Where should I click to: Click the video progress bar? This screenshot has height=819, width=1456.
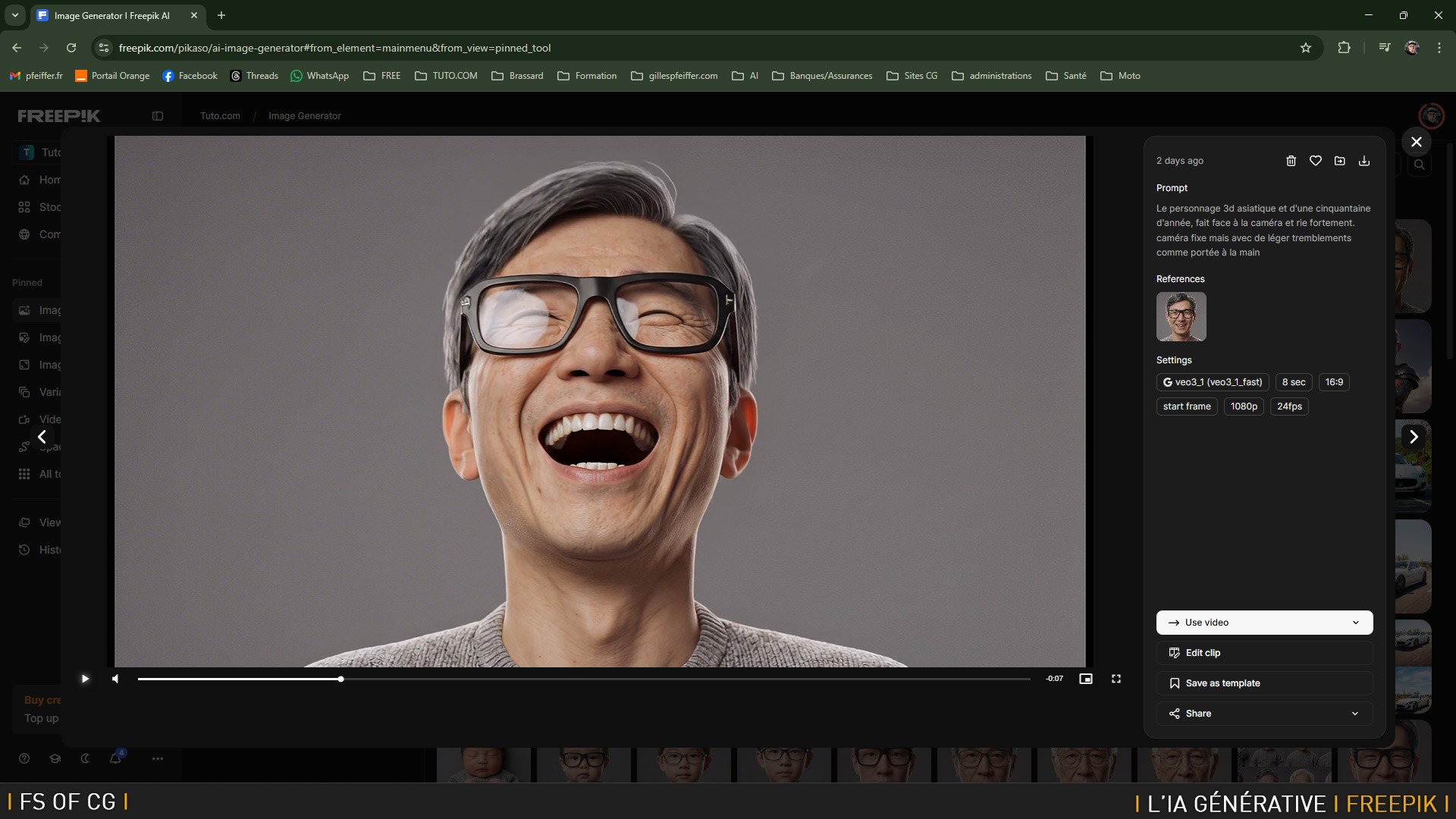(x=584, y=679)
